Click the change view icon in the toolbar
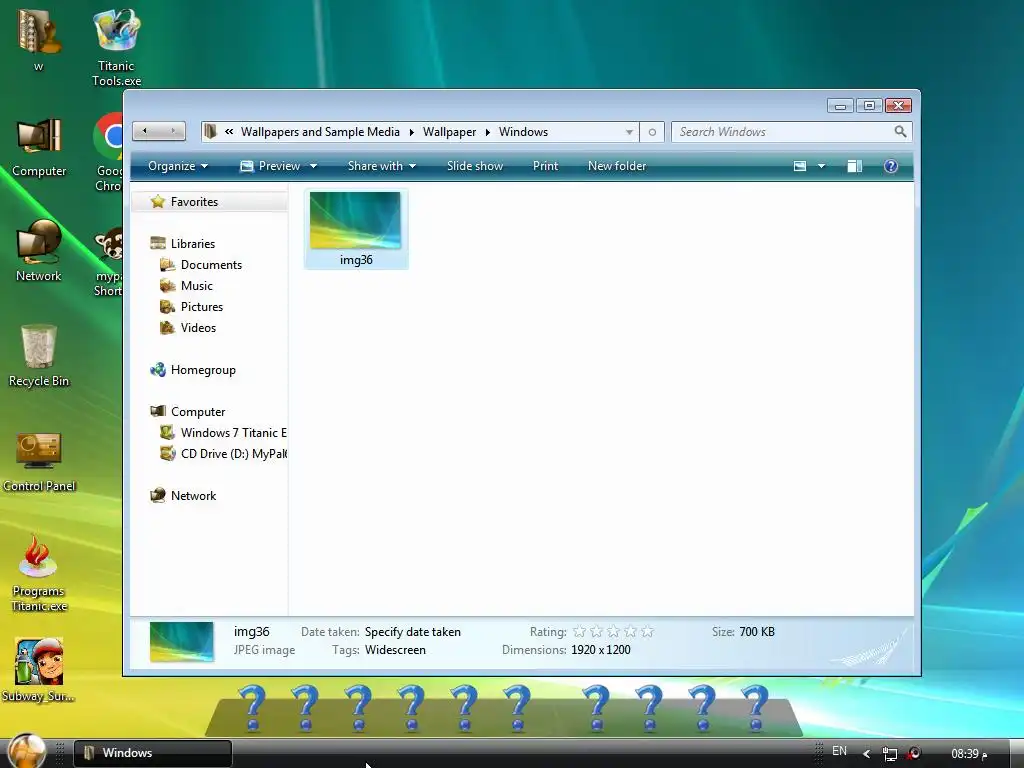Image resolution: width=1024 pixels, height=768 pixels. pyautogui.click(x=800, y=166)
